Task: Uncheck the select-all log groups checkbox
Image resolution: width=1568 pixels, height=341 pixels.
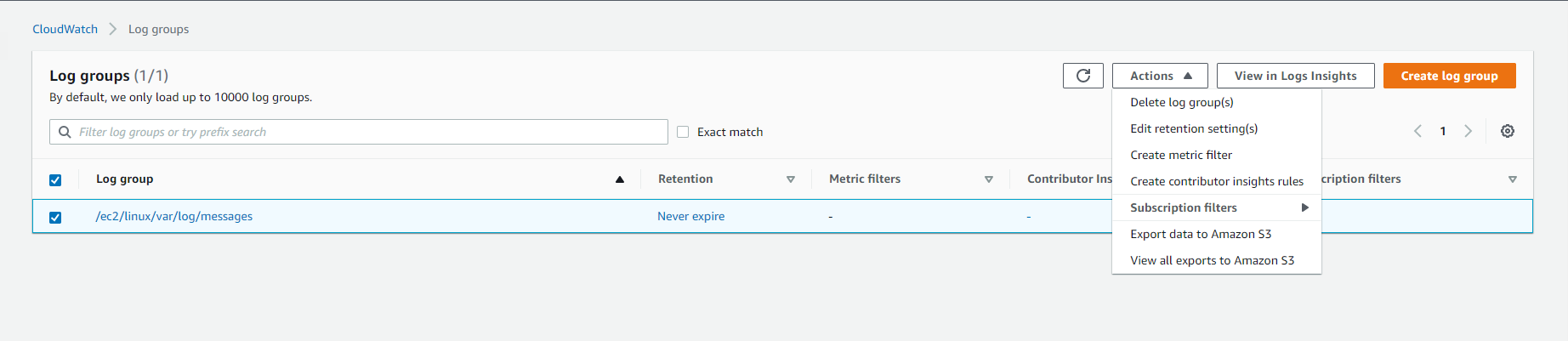Action: (x=55, y=180)
